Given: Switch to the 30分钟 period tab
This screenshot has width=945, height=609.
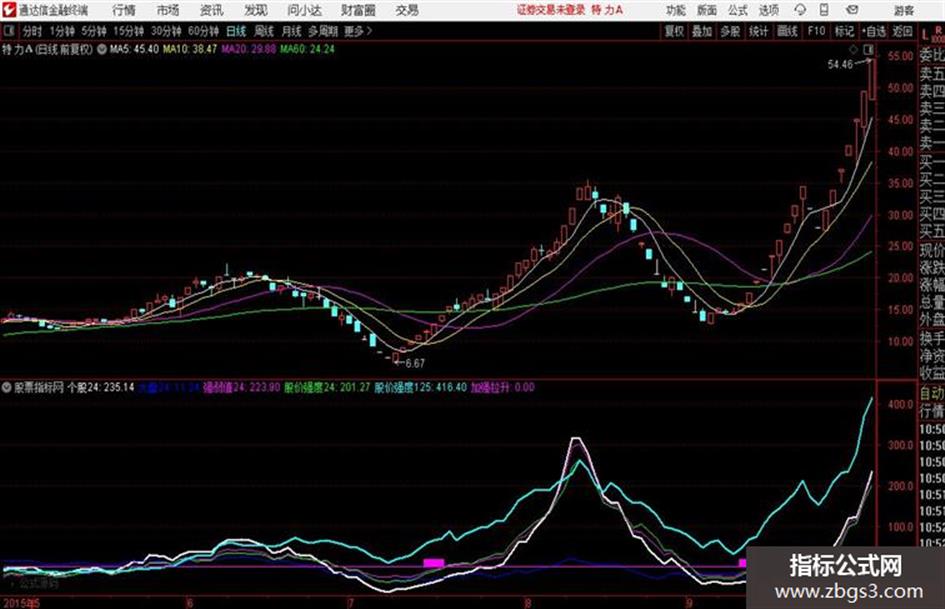Looking at the screenshot, I should [x=166, y=31].
